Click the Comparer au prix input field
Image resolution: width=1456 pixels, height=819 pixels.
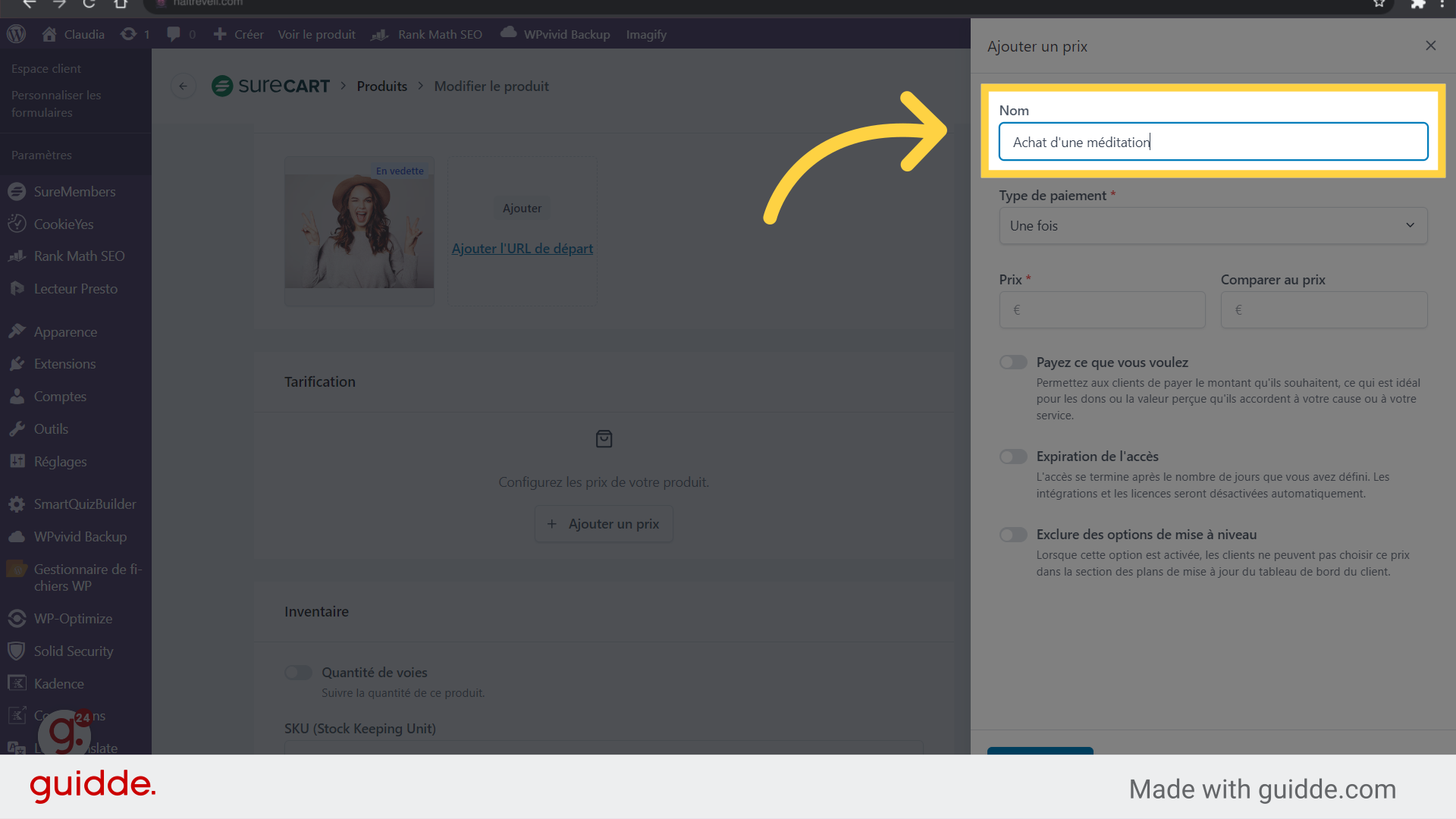pyautogui.click(x=1324, y=310)
